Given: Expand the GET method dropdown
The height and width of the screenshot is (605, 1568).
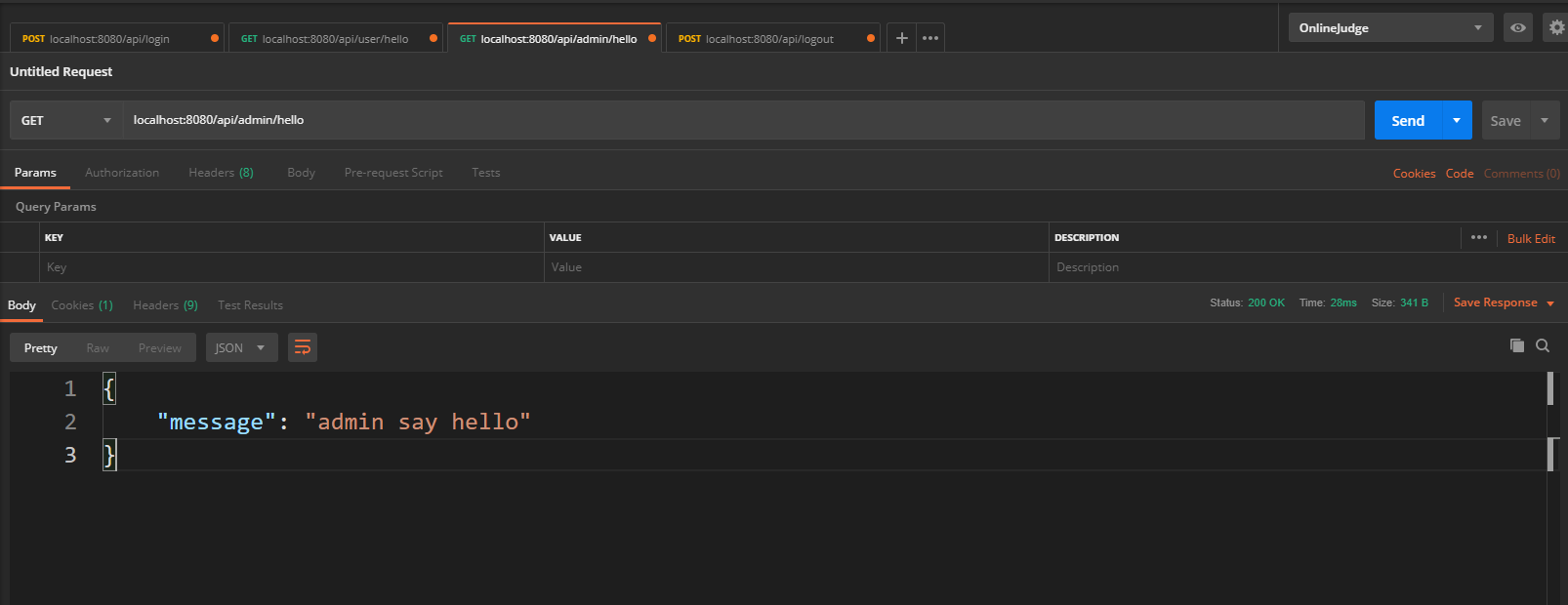Looking at the screenshot, I should click(x=65, y=120).
